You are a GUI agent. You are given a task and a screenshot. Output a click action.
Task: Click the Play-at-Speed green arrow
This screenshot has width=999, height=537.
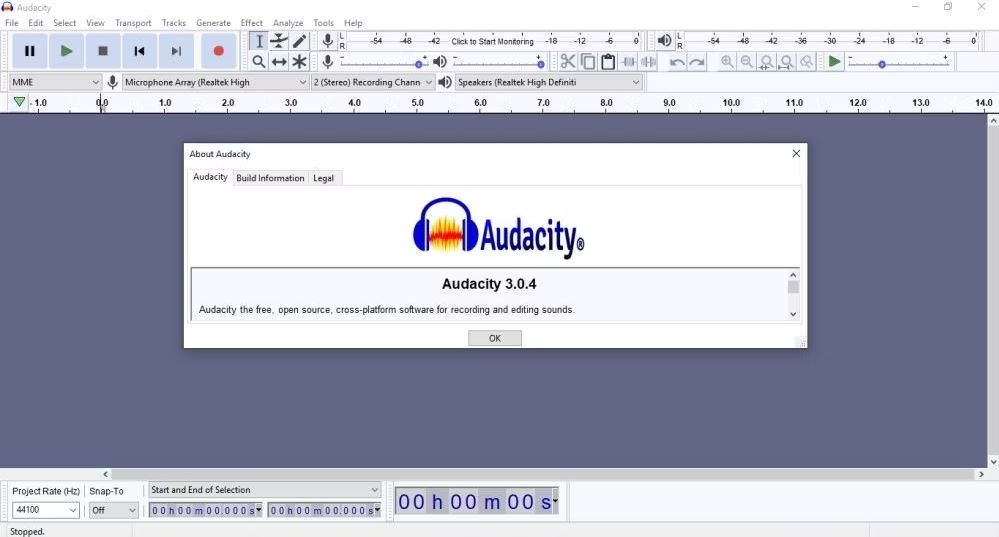click(834, 62)
